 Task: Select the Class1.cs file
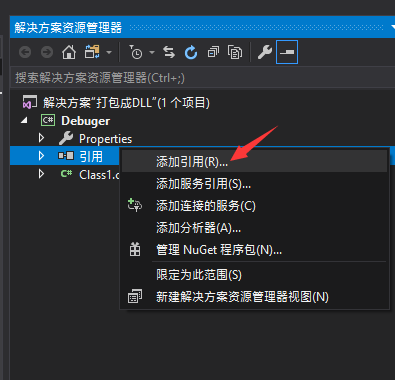click(99, 175)
